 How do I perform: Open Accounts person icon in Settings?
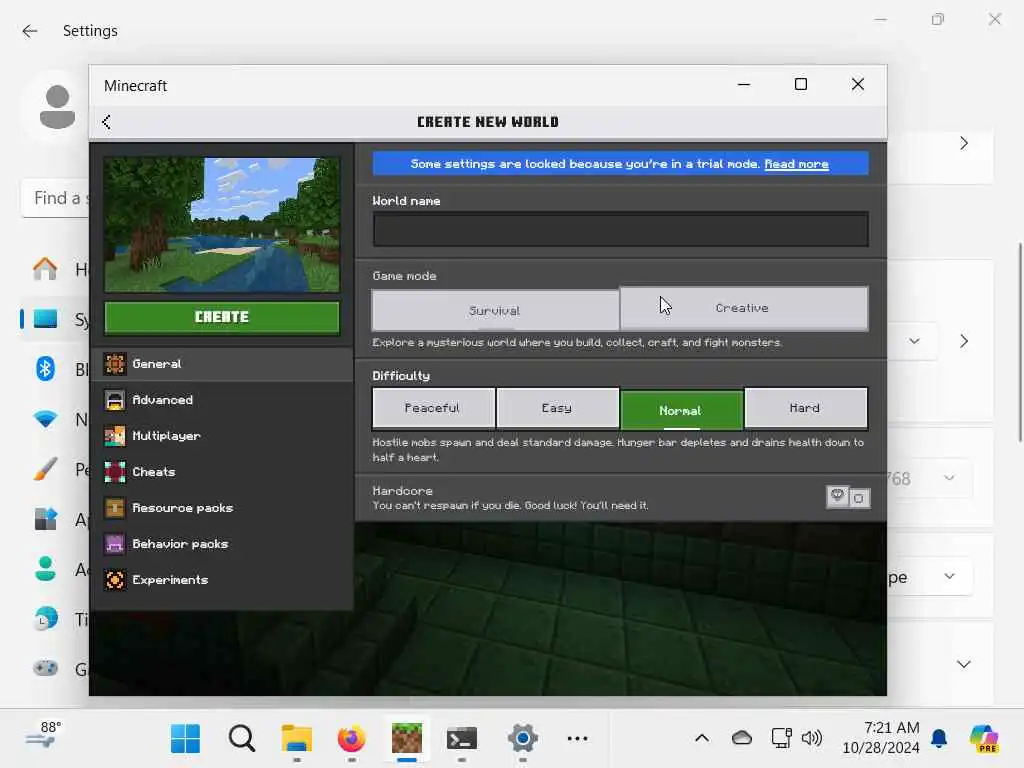pos(45,569)
